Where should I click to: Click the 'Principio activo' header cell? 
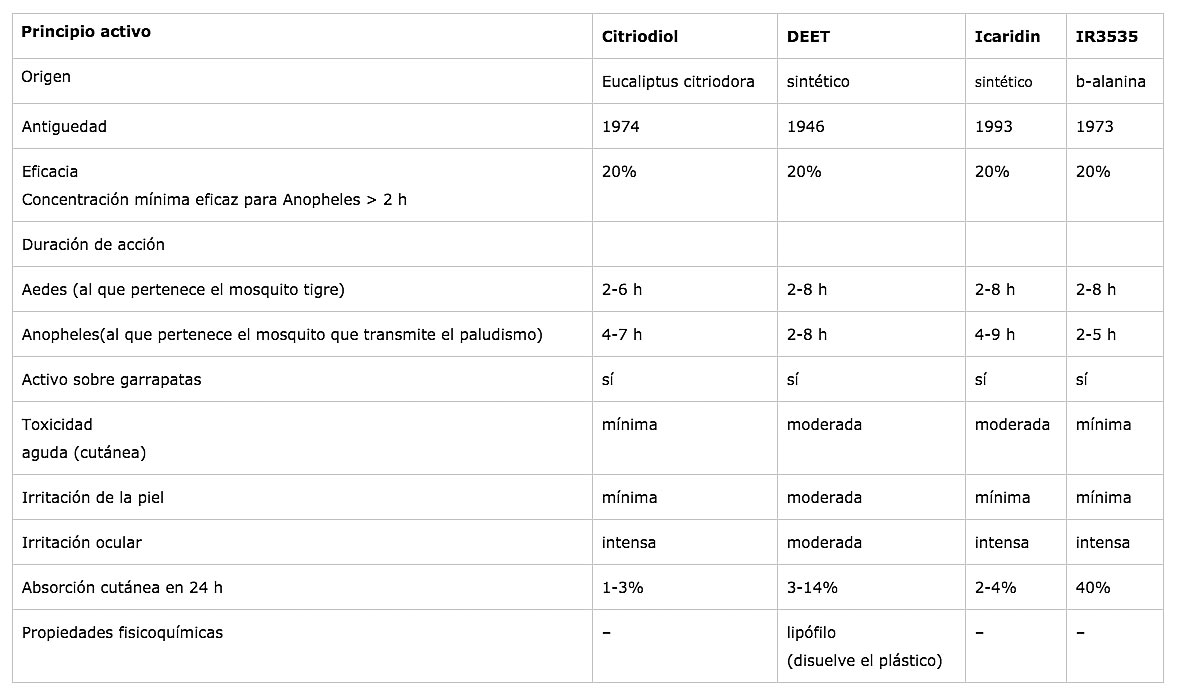coord(86,31)
